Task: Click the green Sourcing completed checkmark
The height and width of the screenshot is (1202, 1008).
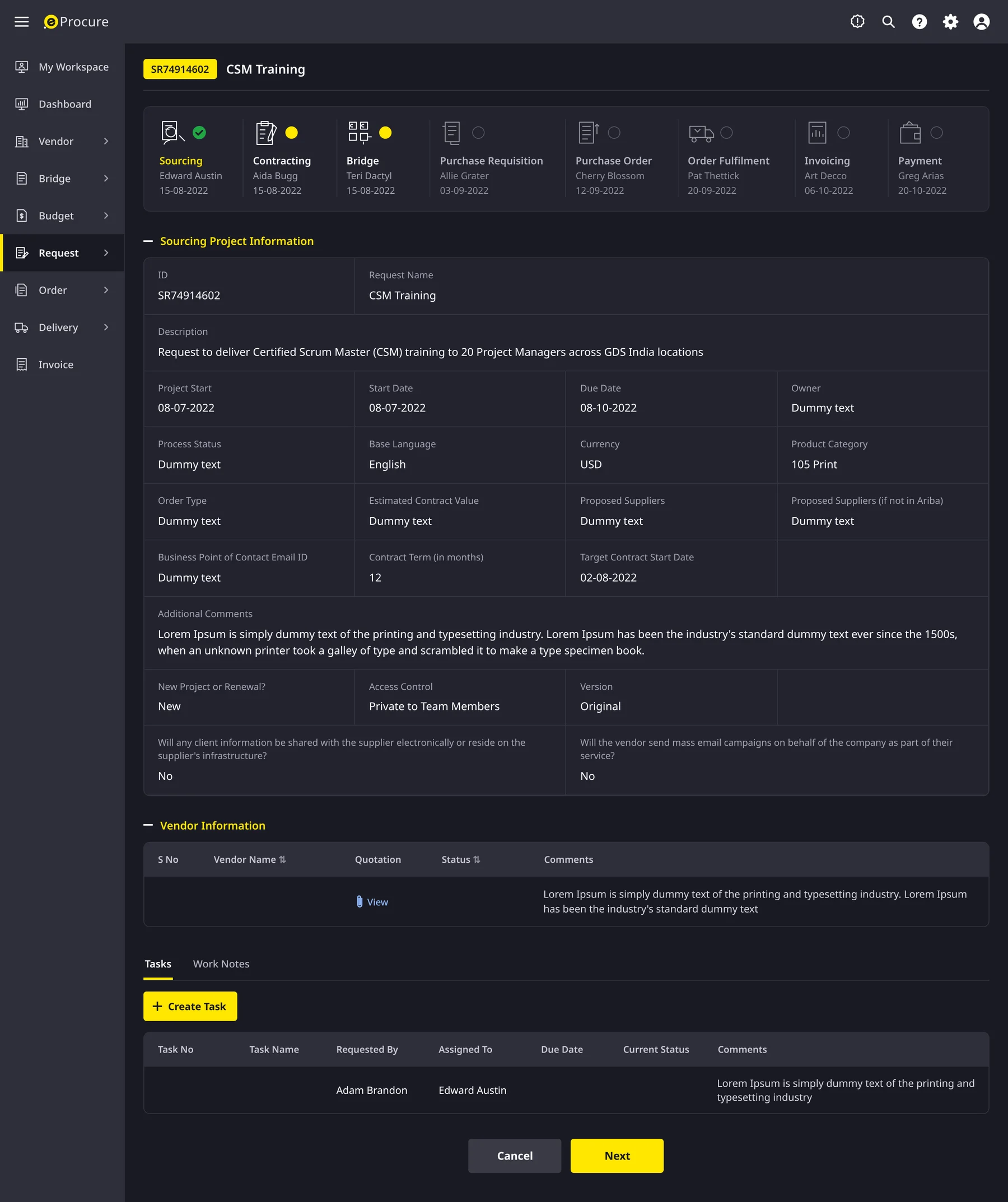Action: click(199, 133)
